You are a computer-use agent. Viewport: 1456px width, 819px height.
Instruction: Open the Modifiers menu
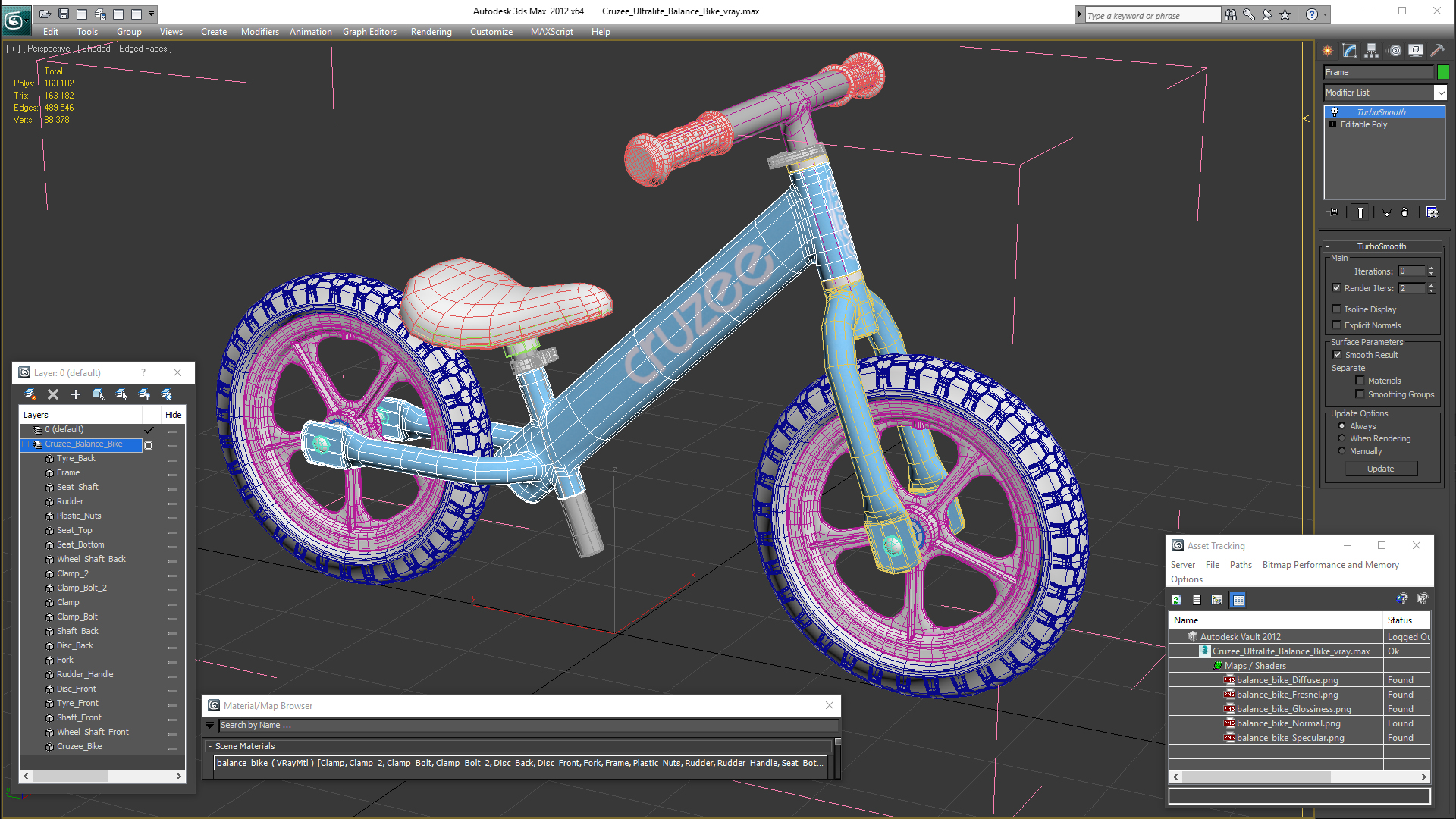260,32
